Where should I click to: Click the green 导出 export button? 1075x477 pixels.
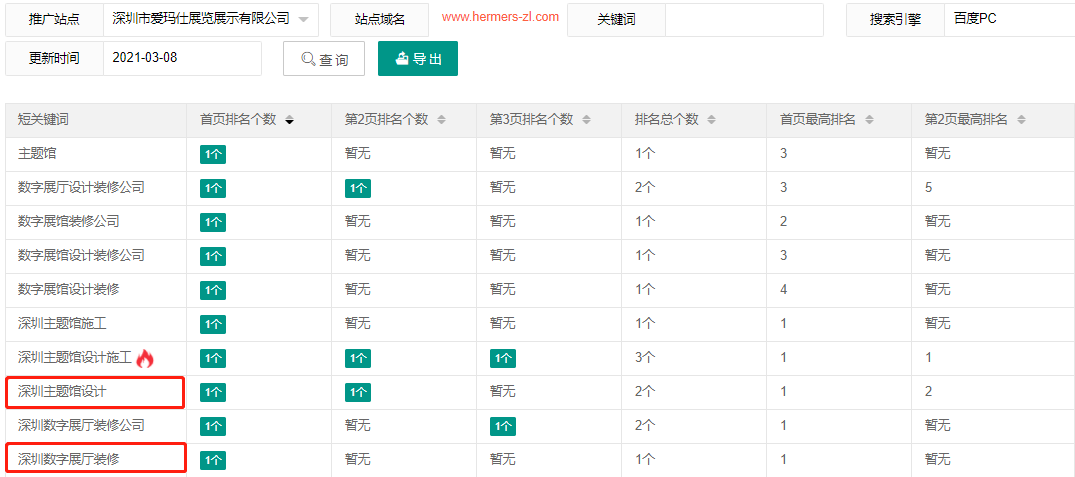click(x=418, y=59)
